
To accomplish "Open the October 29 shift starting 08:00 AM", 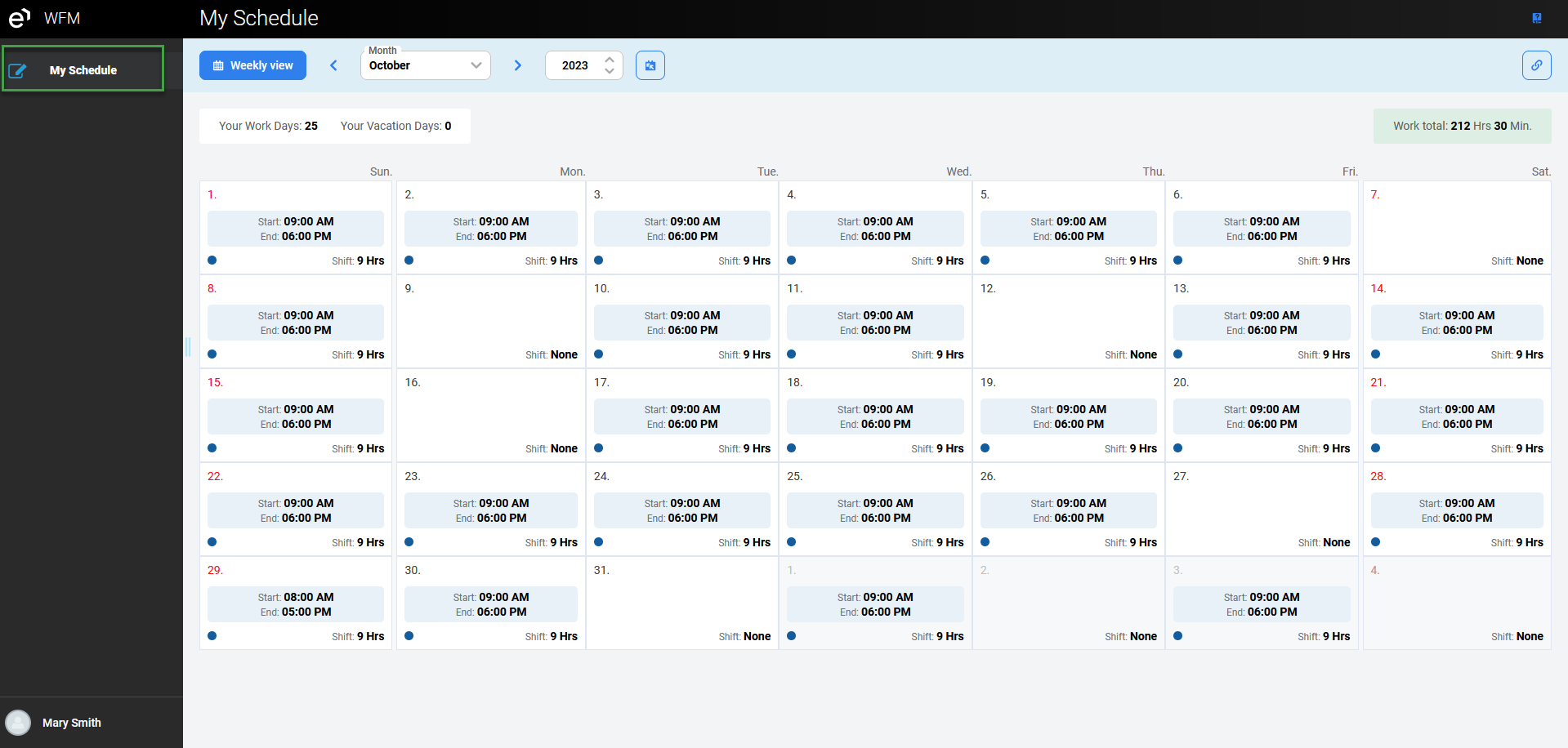I will coord(296,604).
